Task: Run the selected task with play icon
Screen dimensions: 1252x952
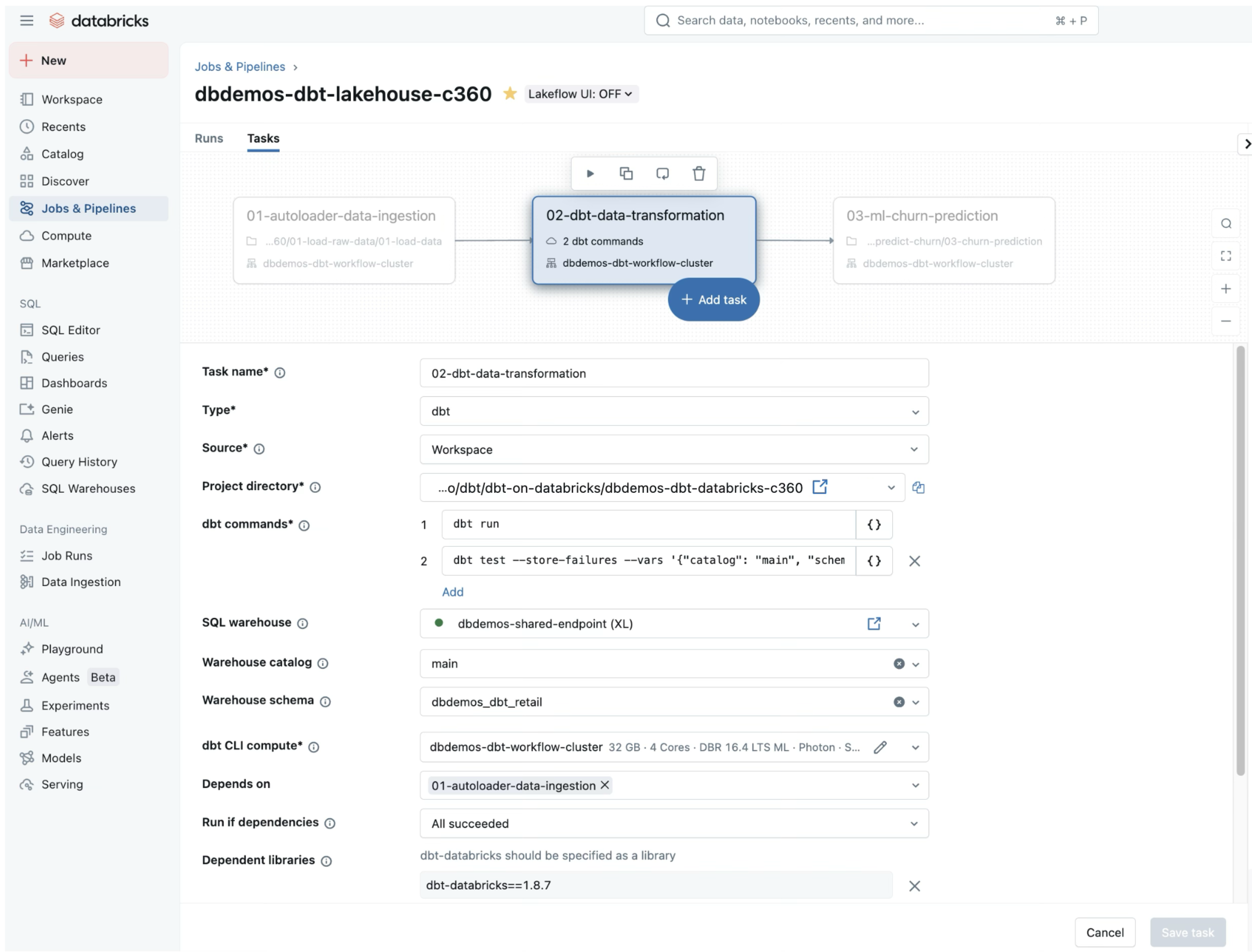Action: coord(590,174)
